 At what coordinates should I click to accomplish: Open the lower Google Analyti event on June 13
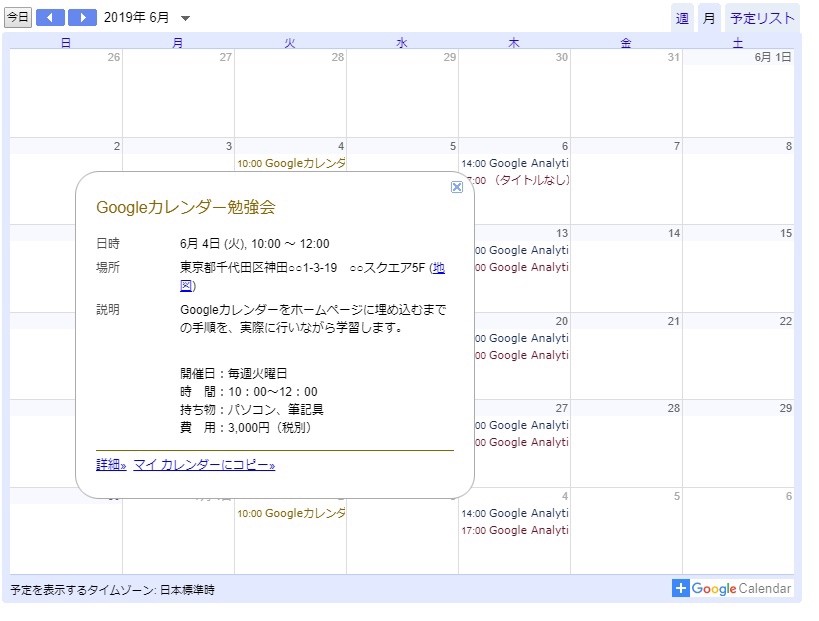522,267
